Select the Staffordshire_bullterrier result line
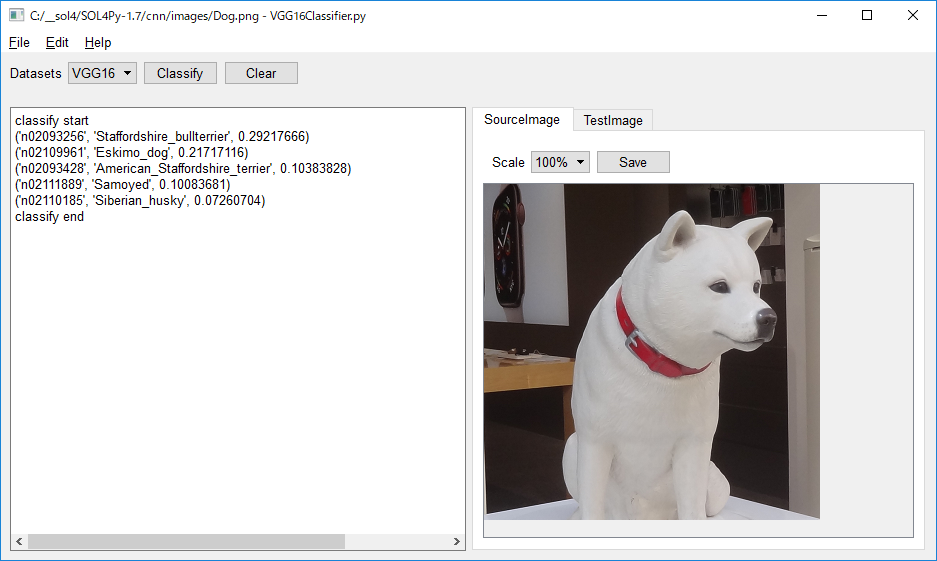937x561 pixels. [x=163, y=137]
